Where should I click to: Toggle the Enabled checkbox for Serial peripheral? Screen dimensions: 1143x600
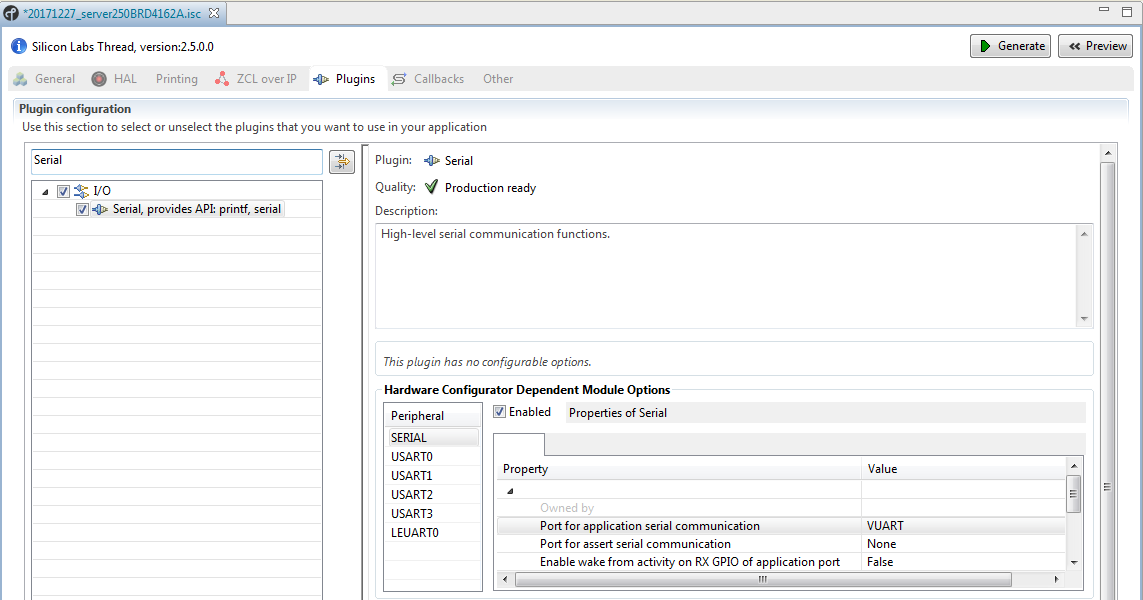coord(500,412)
